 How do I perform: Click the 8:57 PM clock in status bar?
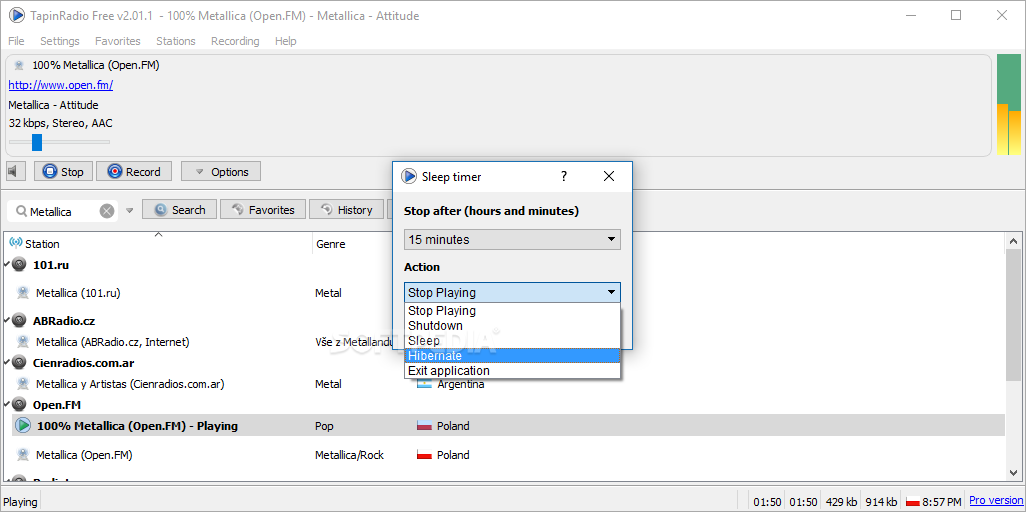click(942, 502)
